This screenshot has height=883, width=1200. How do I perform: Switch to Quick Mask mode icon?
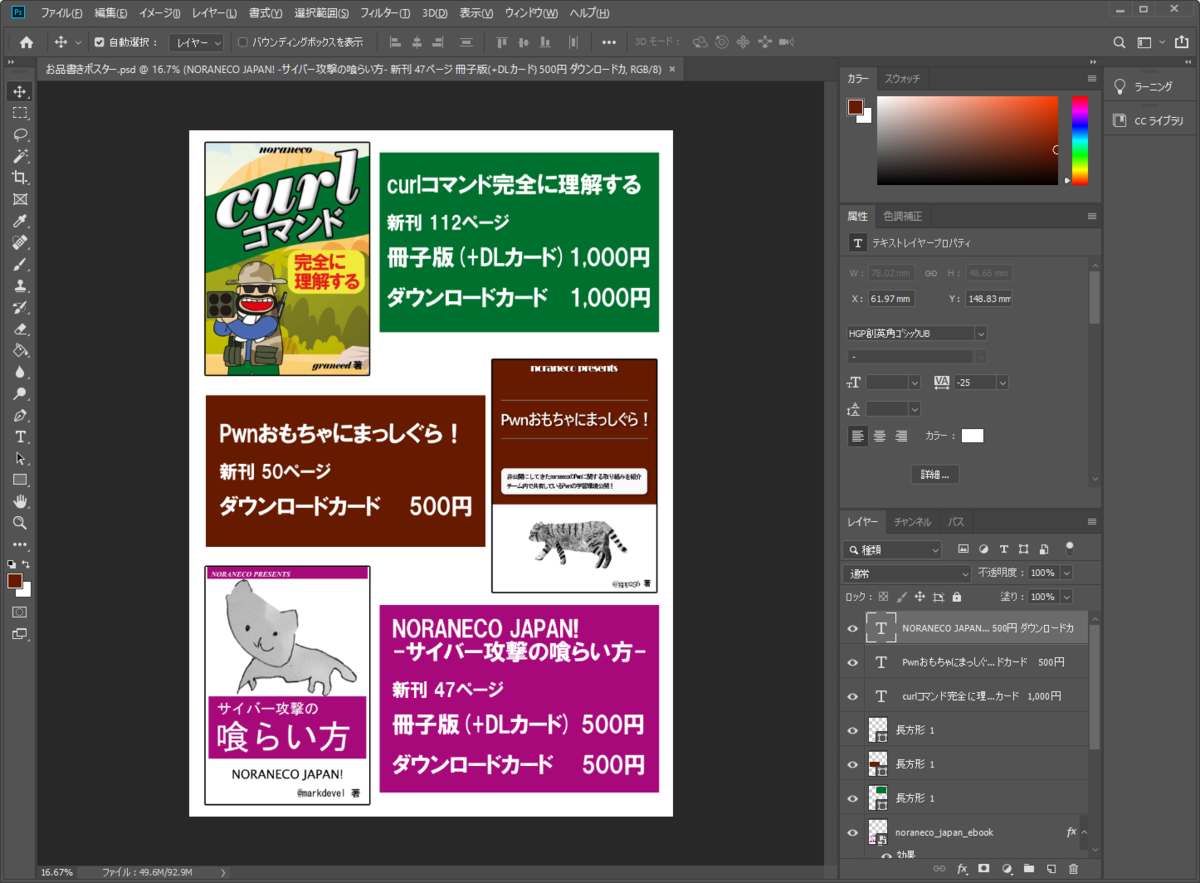click(20, 611)
